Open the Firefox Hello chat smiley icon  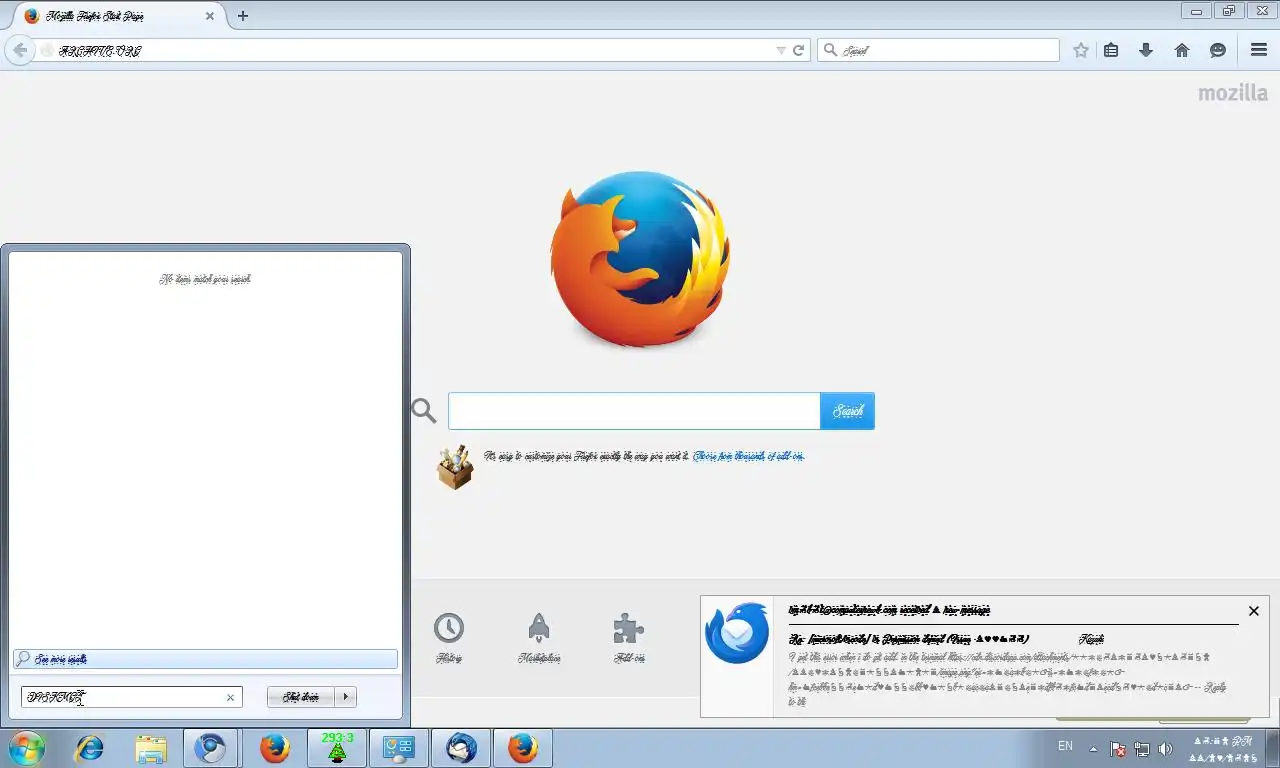pyautogui.click(x=1218, y=50)
